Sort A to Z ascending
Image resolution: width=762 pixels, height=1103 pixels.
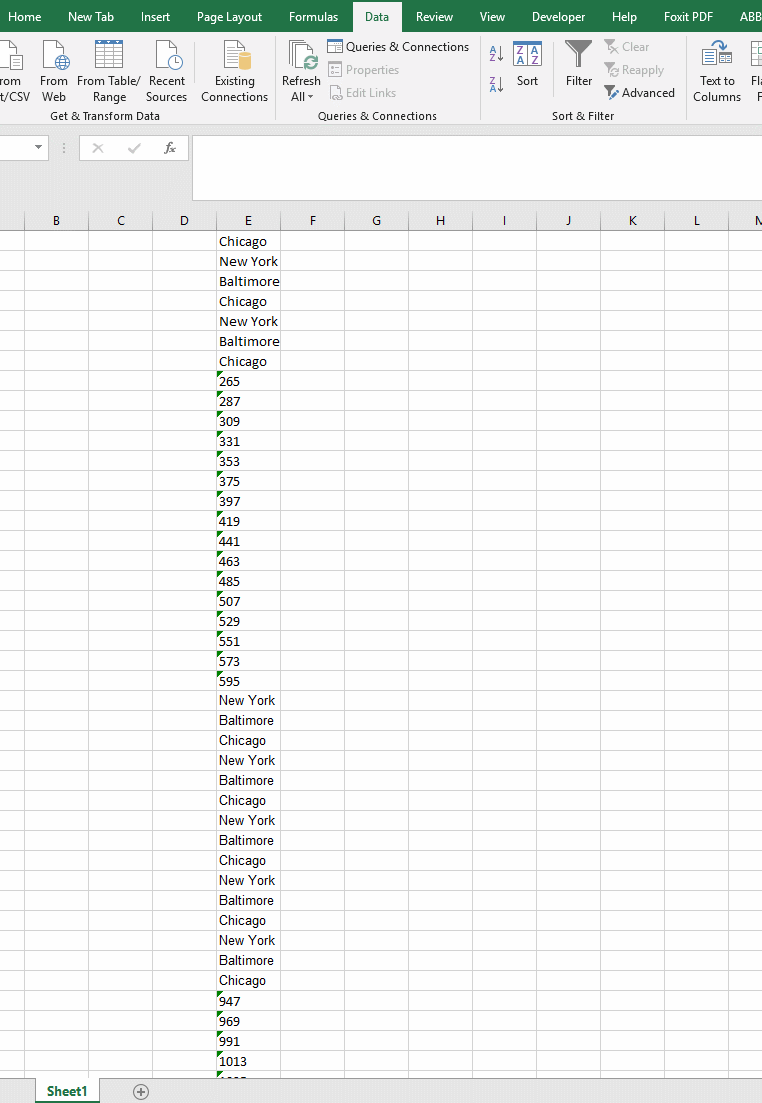[x=496, y=53]
